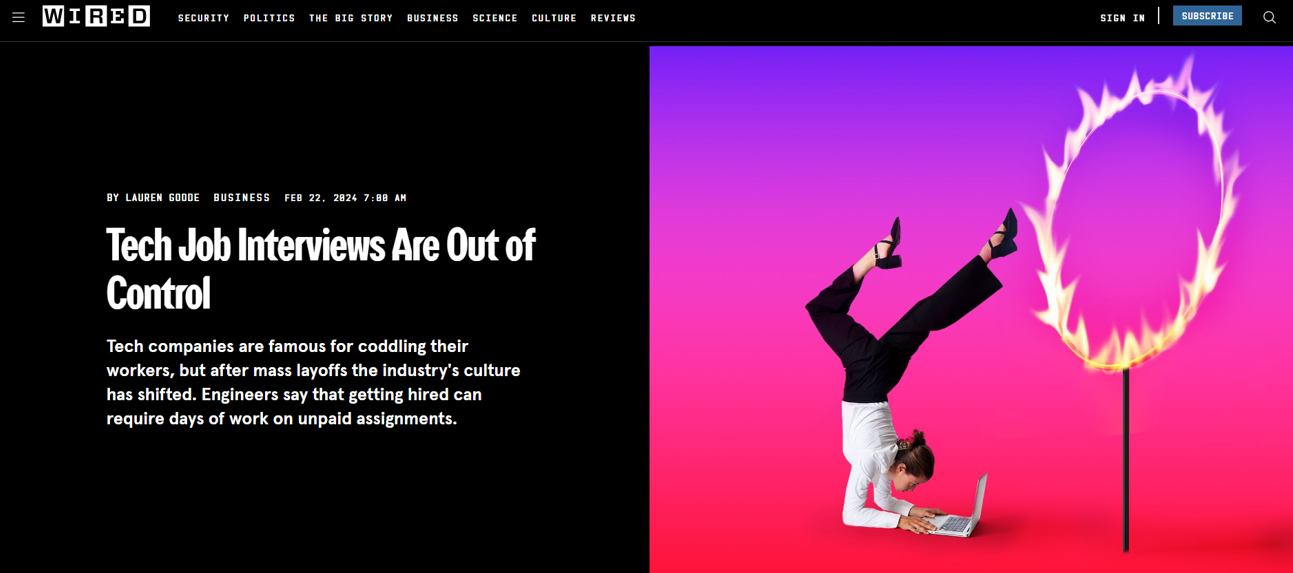Open author Lauren Goode's page
Viewport: 1293px width, 573px height.
point(162,198)
